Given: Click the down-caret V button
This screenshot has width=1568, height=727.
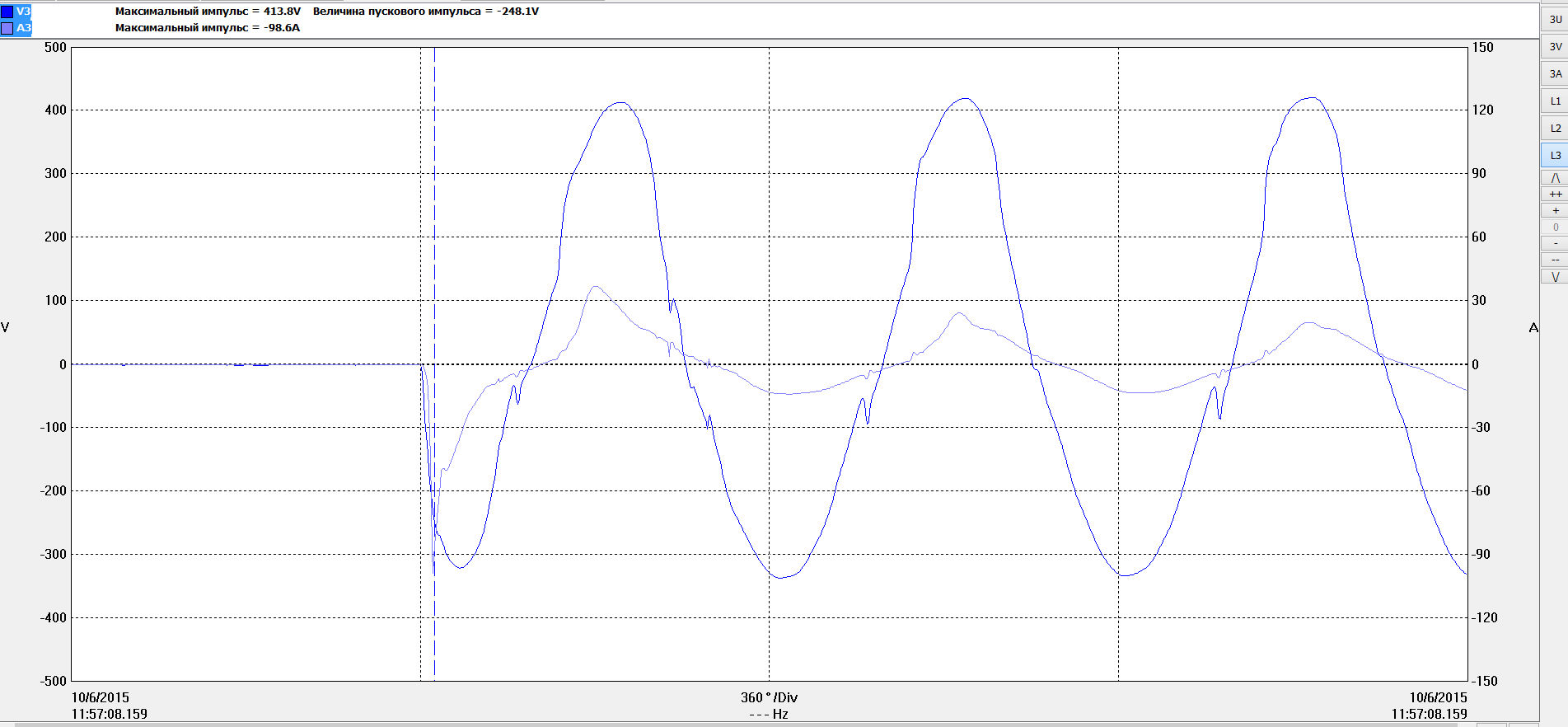Looking at the screenshot, I should click(1555, 276).
